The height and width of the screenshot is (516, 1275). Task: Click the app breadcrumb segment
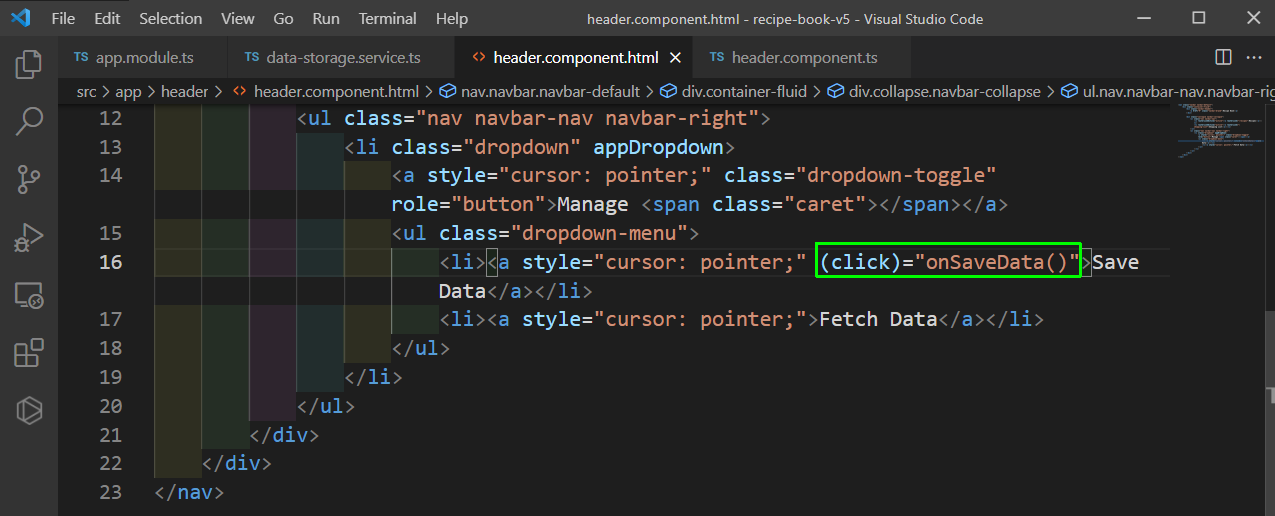[x=128, y=91]
